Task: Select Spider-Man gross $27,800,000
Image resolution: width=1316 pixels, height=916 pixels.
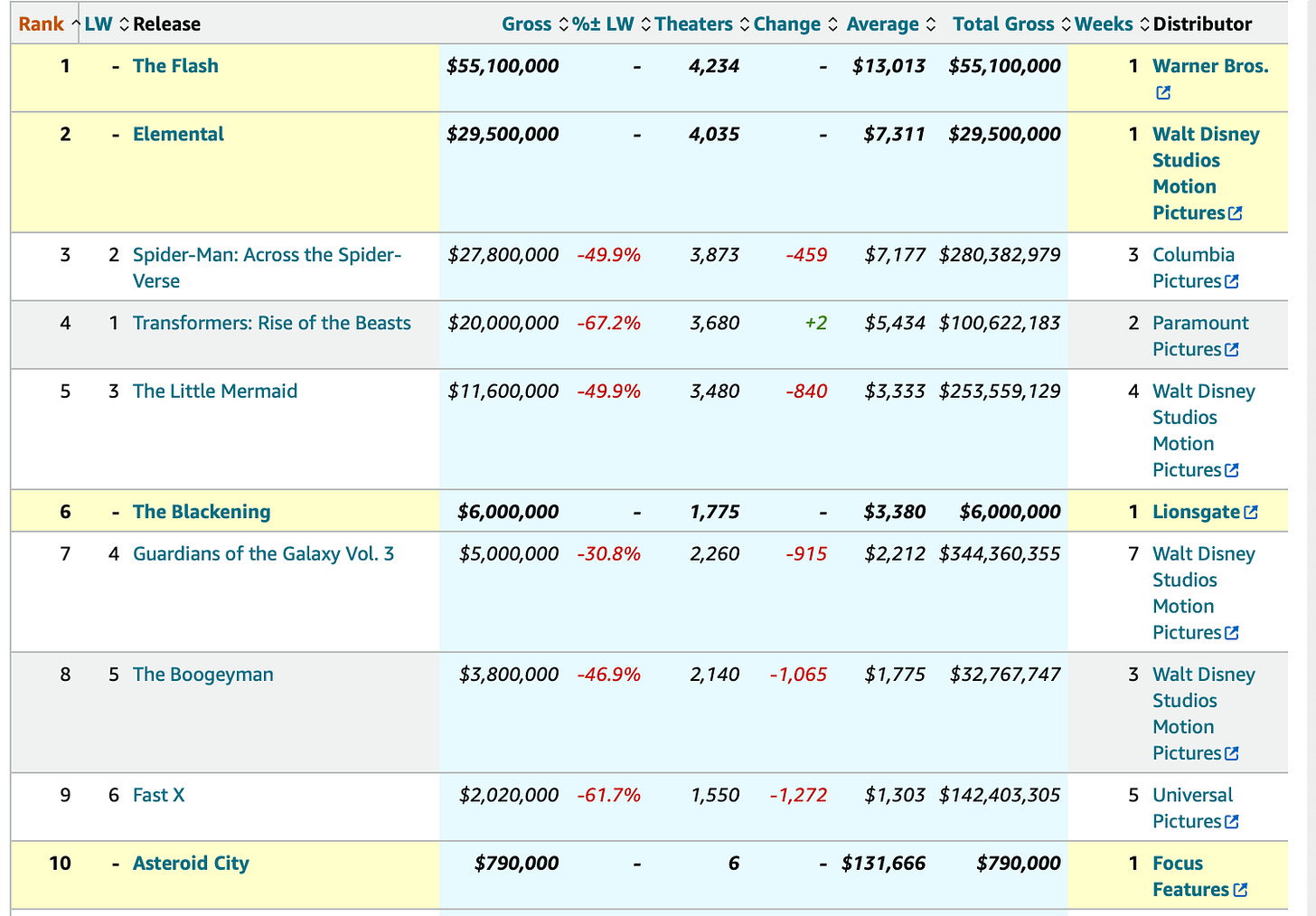Action: [503, 255]
